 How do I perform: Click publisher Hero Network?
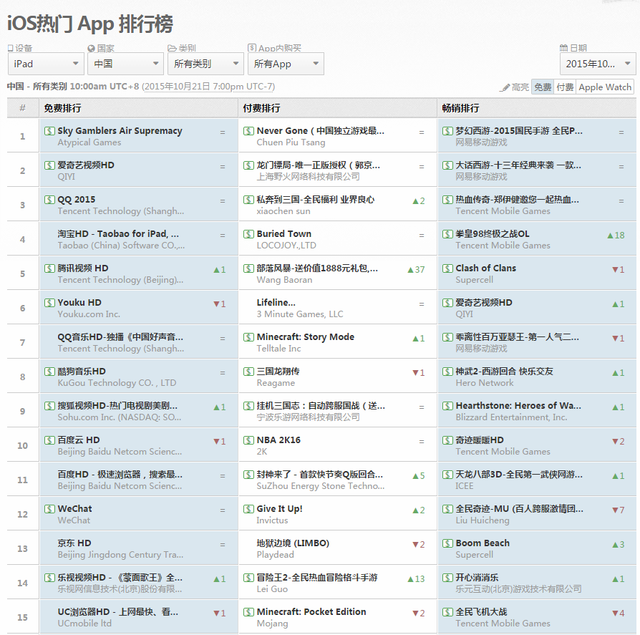484,383
